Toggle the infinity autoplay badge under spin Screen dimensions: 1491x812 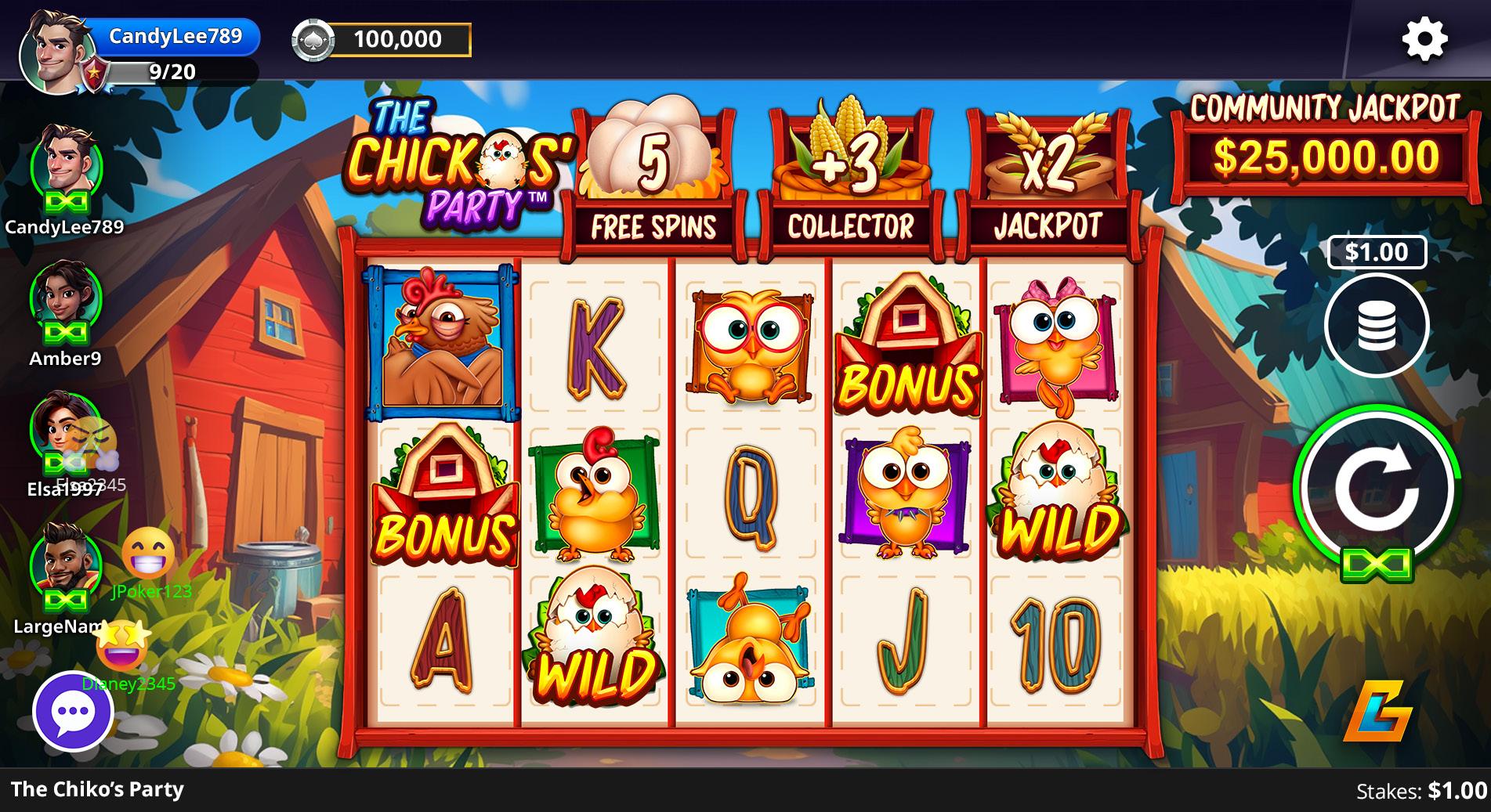tap(1377, 564)
